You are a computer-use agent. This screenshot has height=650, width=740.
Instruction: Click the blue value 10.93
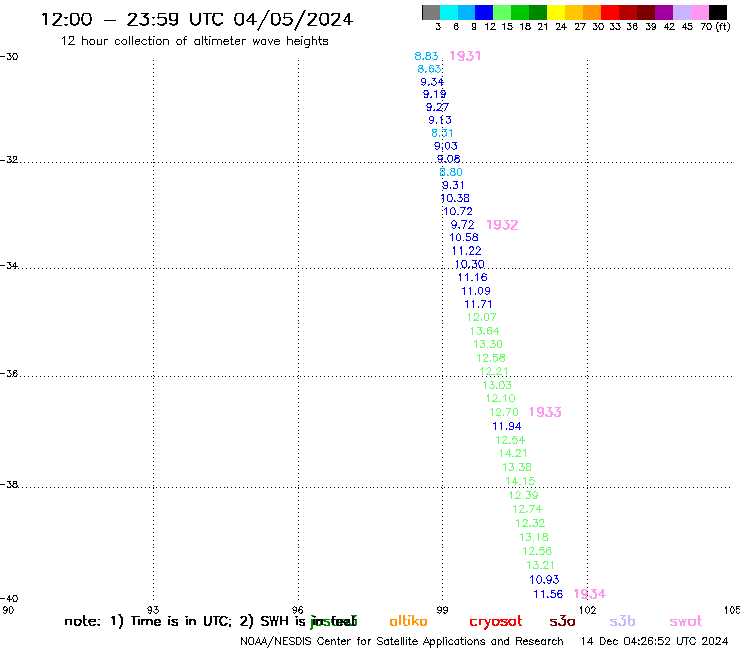544,579
